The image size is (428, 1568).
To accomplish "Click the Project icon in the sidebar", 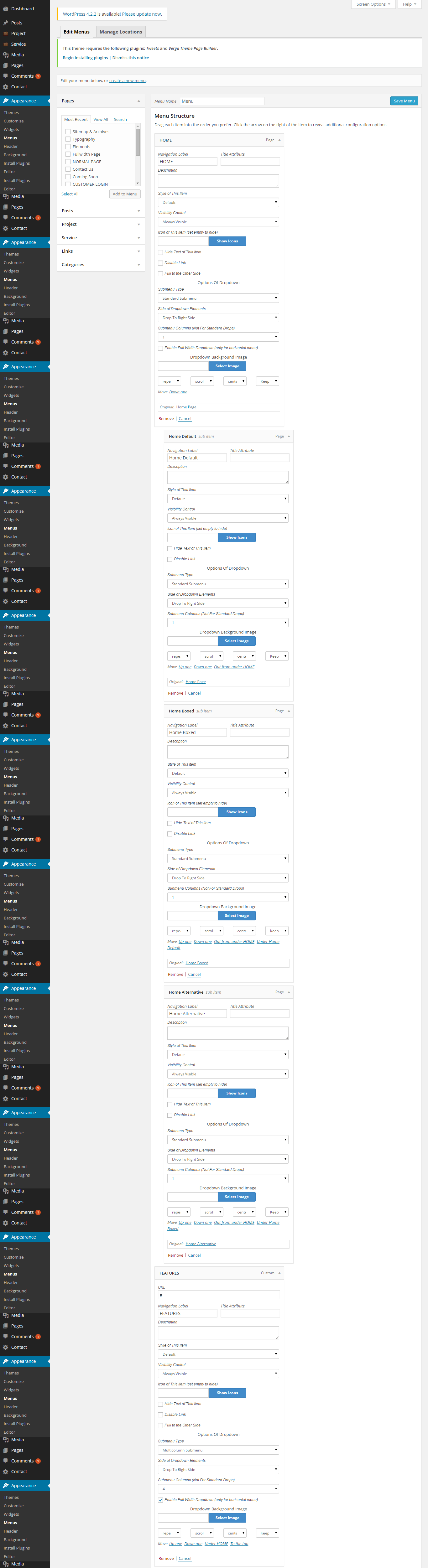I will point(5,34).
